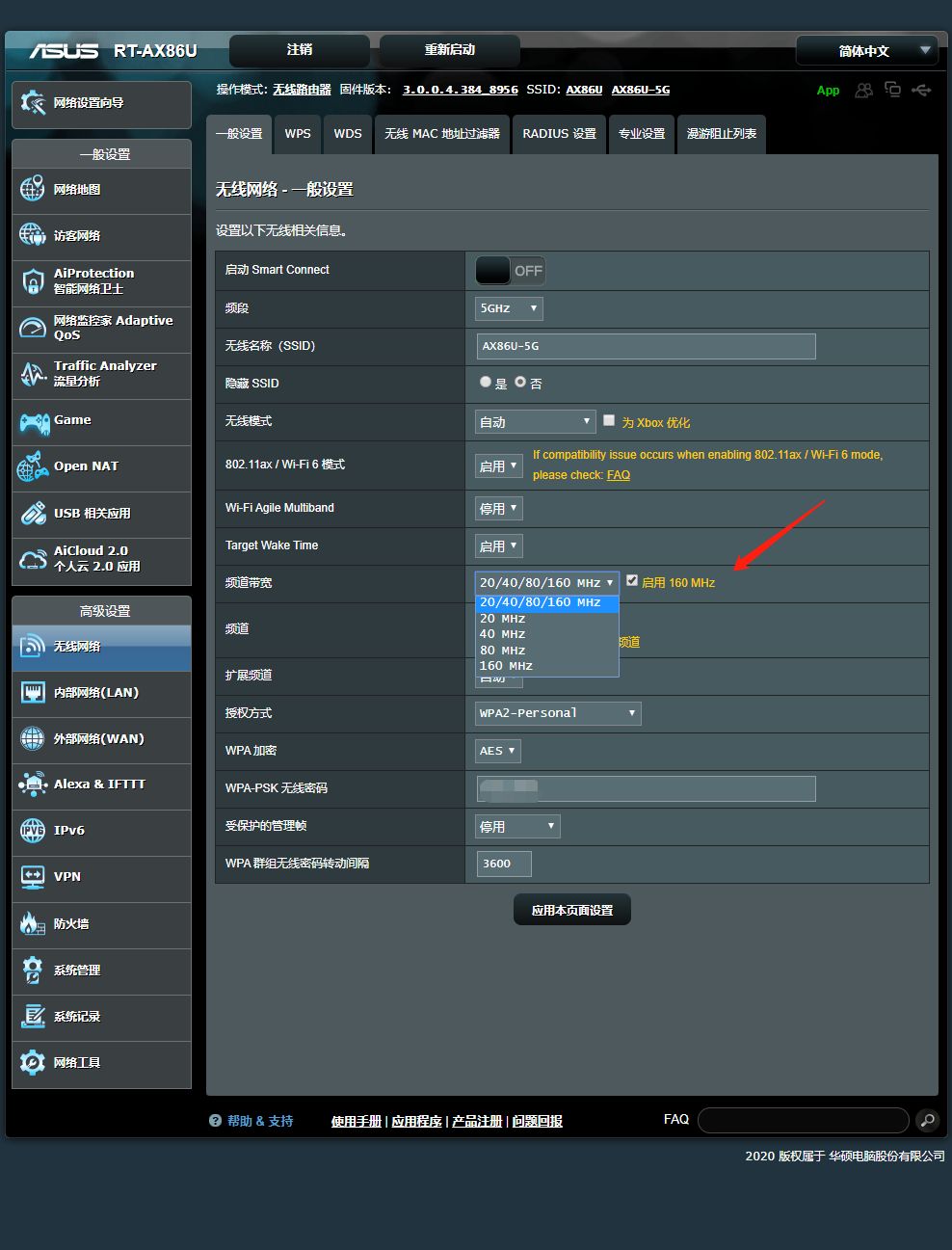The image size is (952, 1250).
Task: Choose 80 MHz in bandwidth list
Action: pos(546,651)
